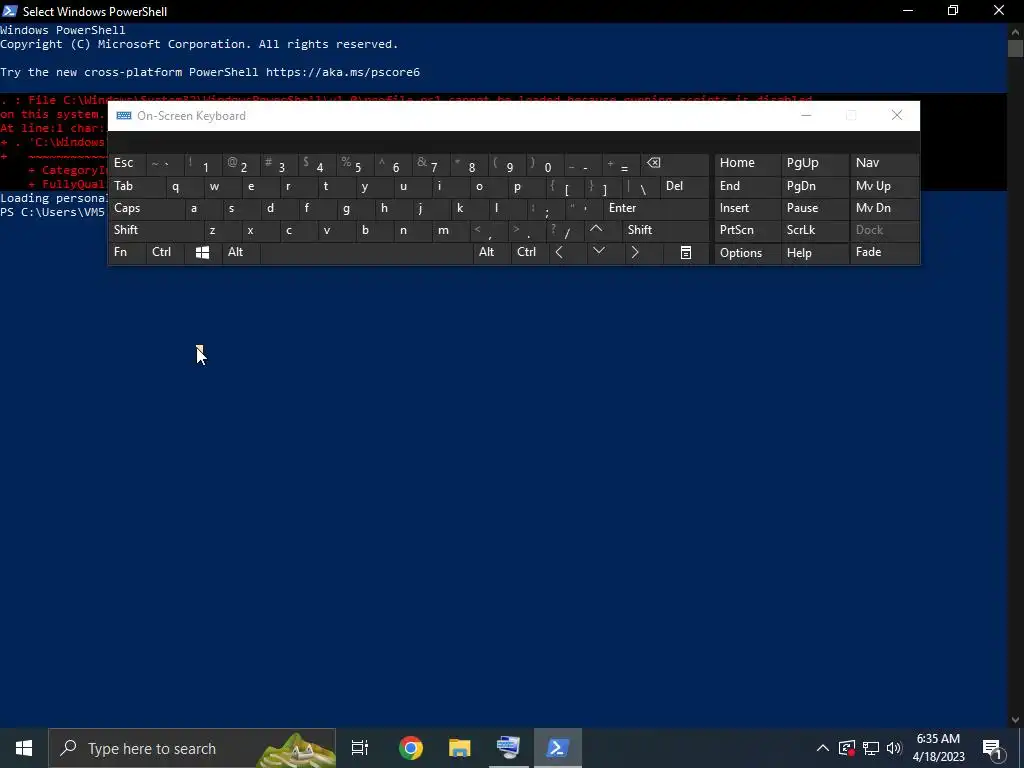Screen dimensions: 1024x768
Task: Toggle the left Shift key
Action: [155, 230]
